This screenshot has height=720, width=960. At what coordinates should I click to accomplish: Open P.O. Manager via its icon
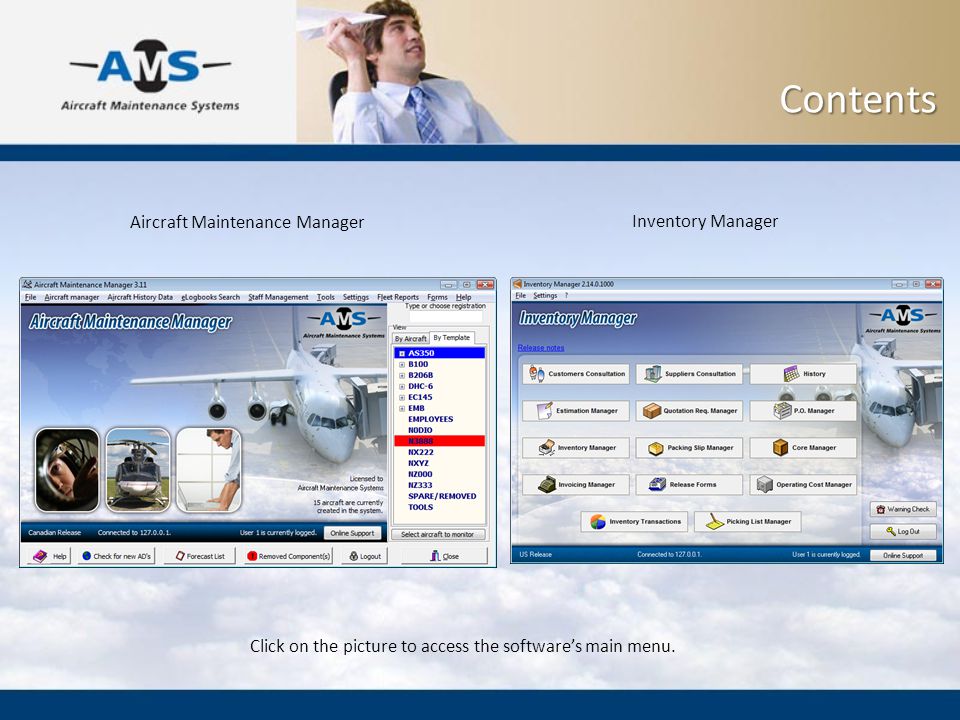click(x=782, y=411)
